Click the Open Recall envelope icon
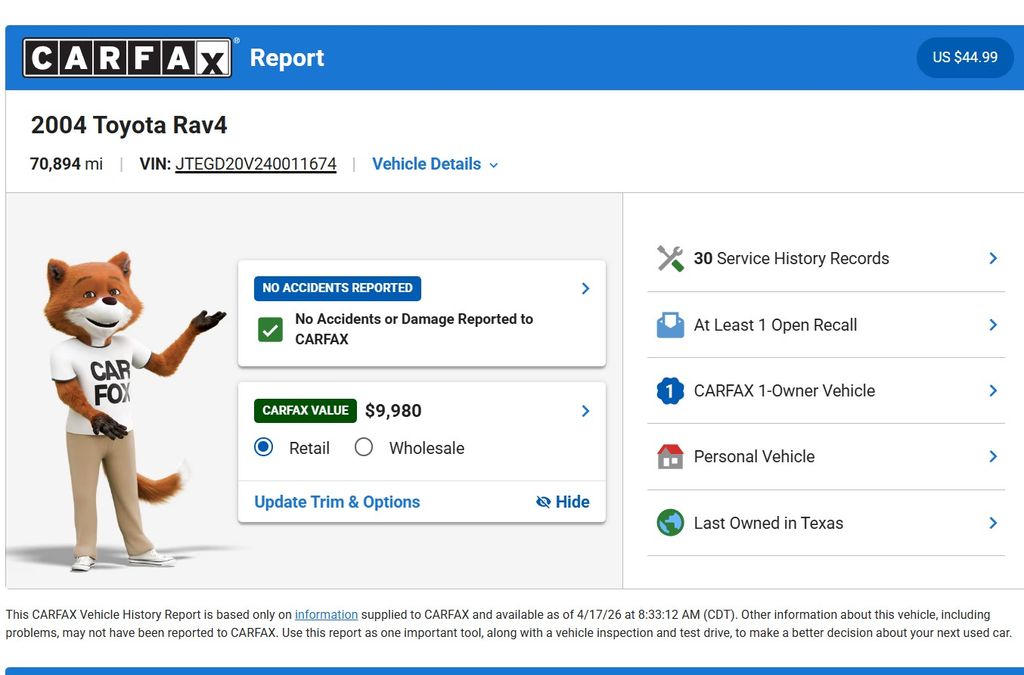 670,325
